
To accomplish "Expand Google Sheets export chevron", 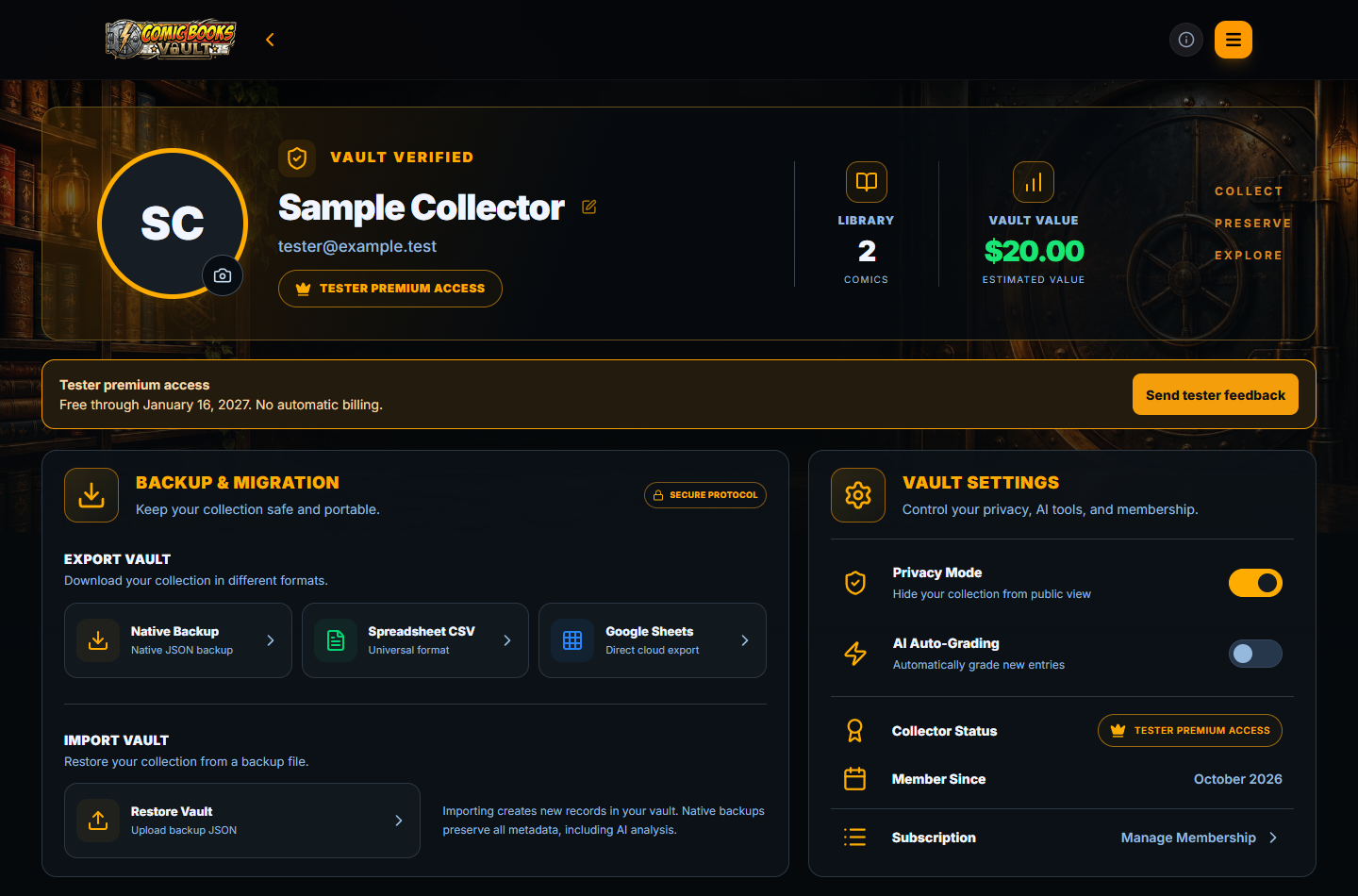I will (745, 640).
